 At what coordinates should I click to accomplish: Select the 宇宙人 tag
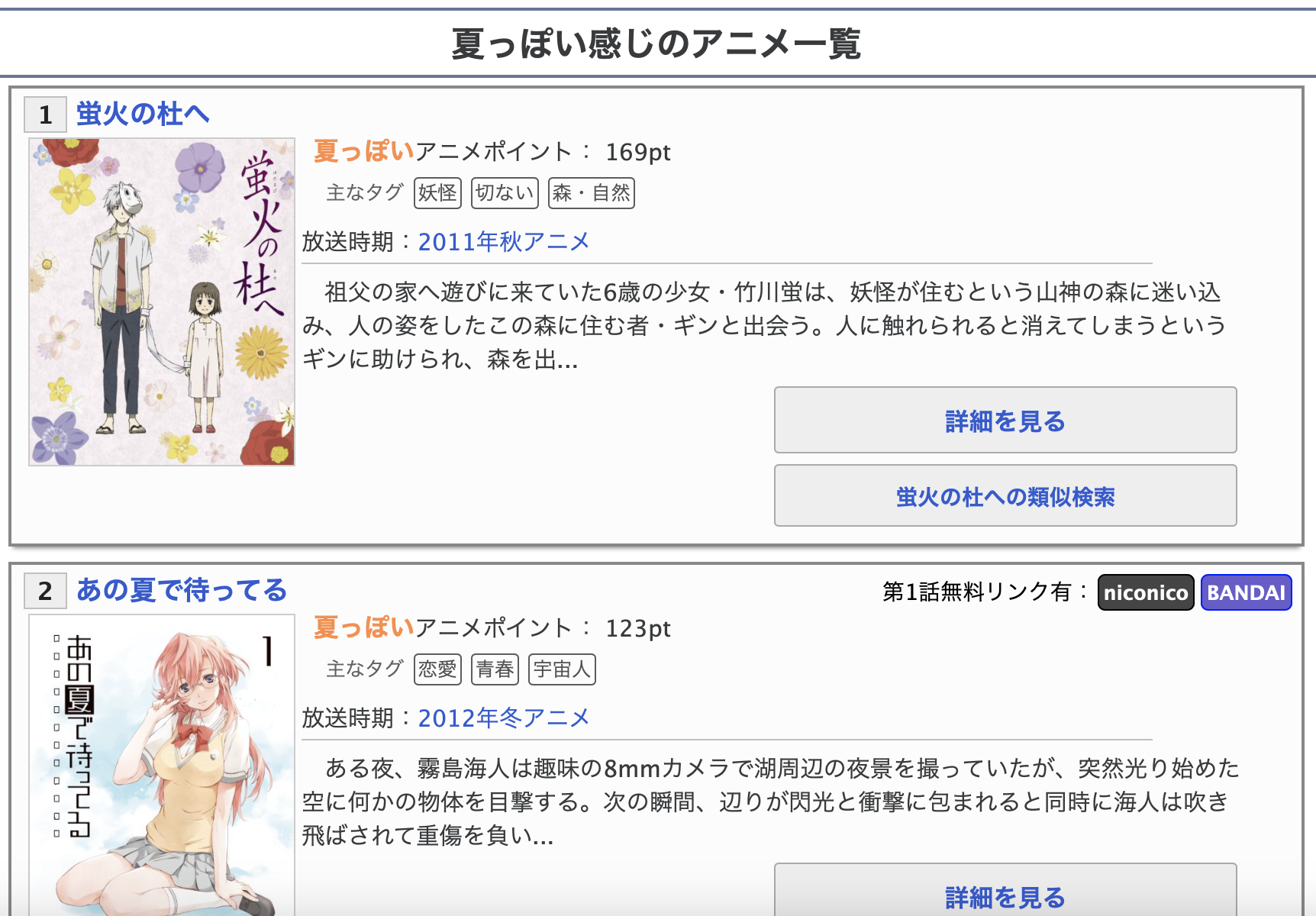(x=562, y=669)
